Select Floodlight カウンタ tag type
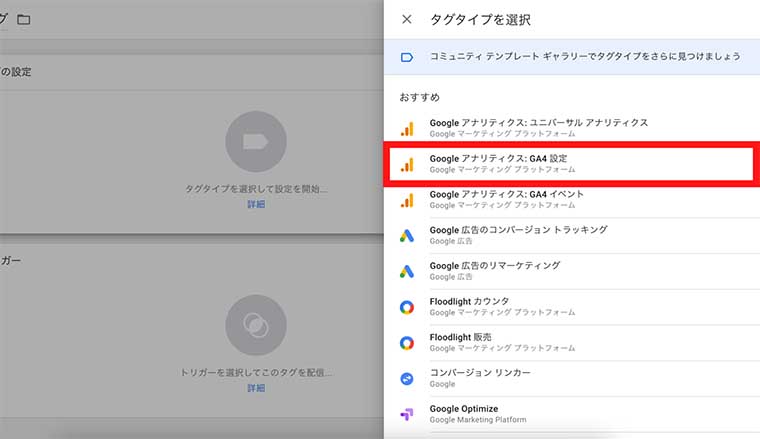The image size is (760, 439). [x=572, y=307]
